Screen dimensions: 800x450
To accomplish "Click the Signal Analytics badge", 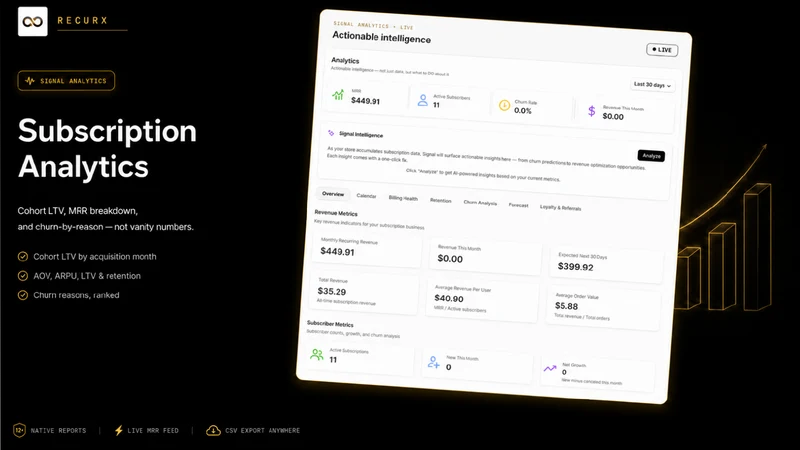I will [66, 81].
